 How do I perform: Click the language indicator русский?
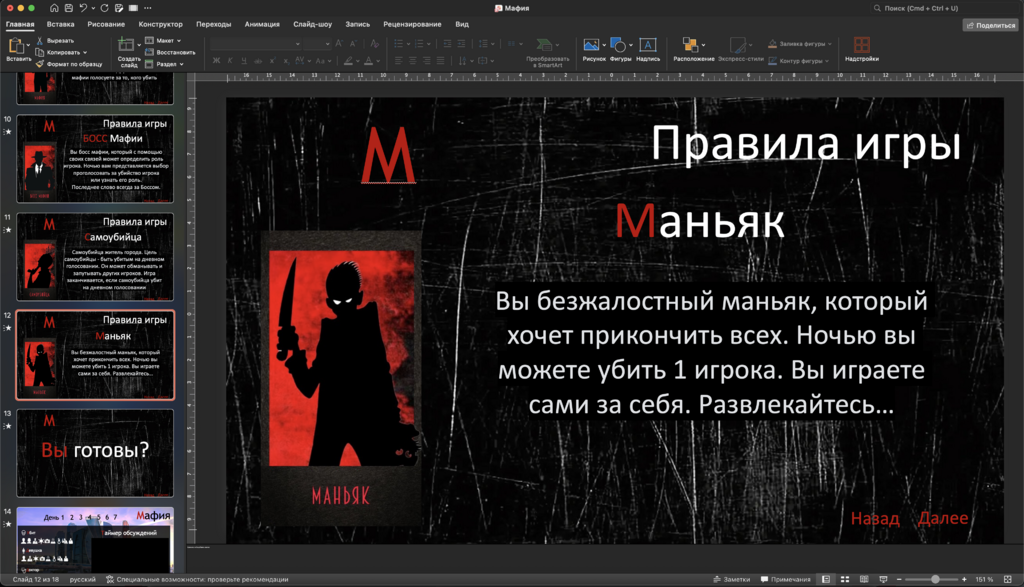point(82,579)
